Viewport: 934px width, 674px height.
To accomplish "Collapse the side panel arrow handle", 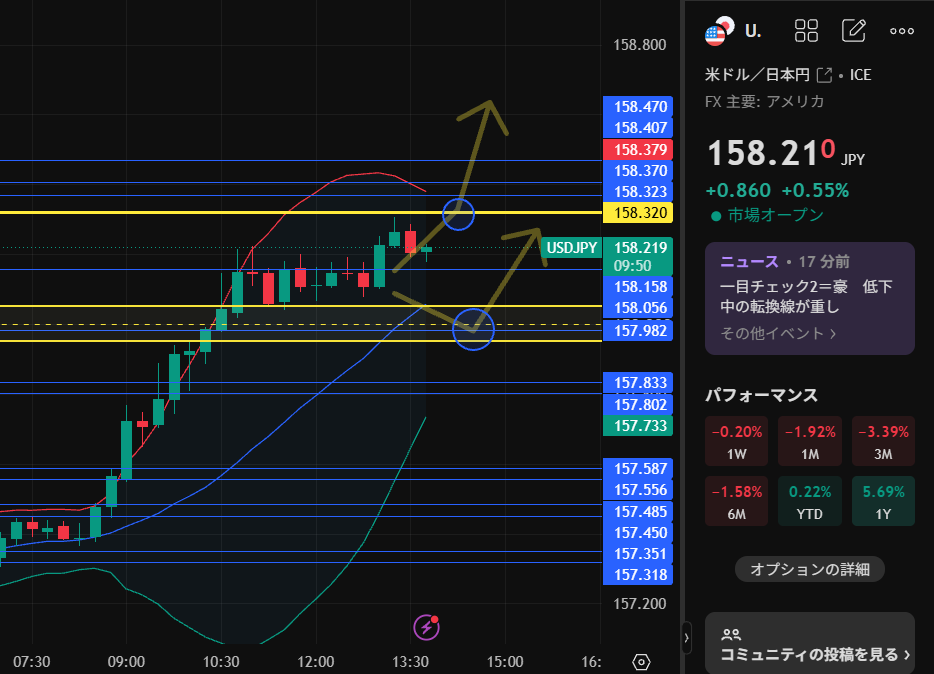I will (x=687, y=638).
